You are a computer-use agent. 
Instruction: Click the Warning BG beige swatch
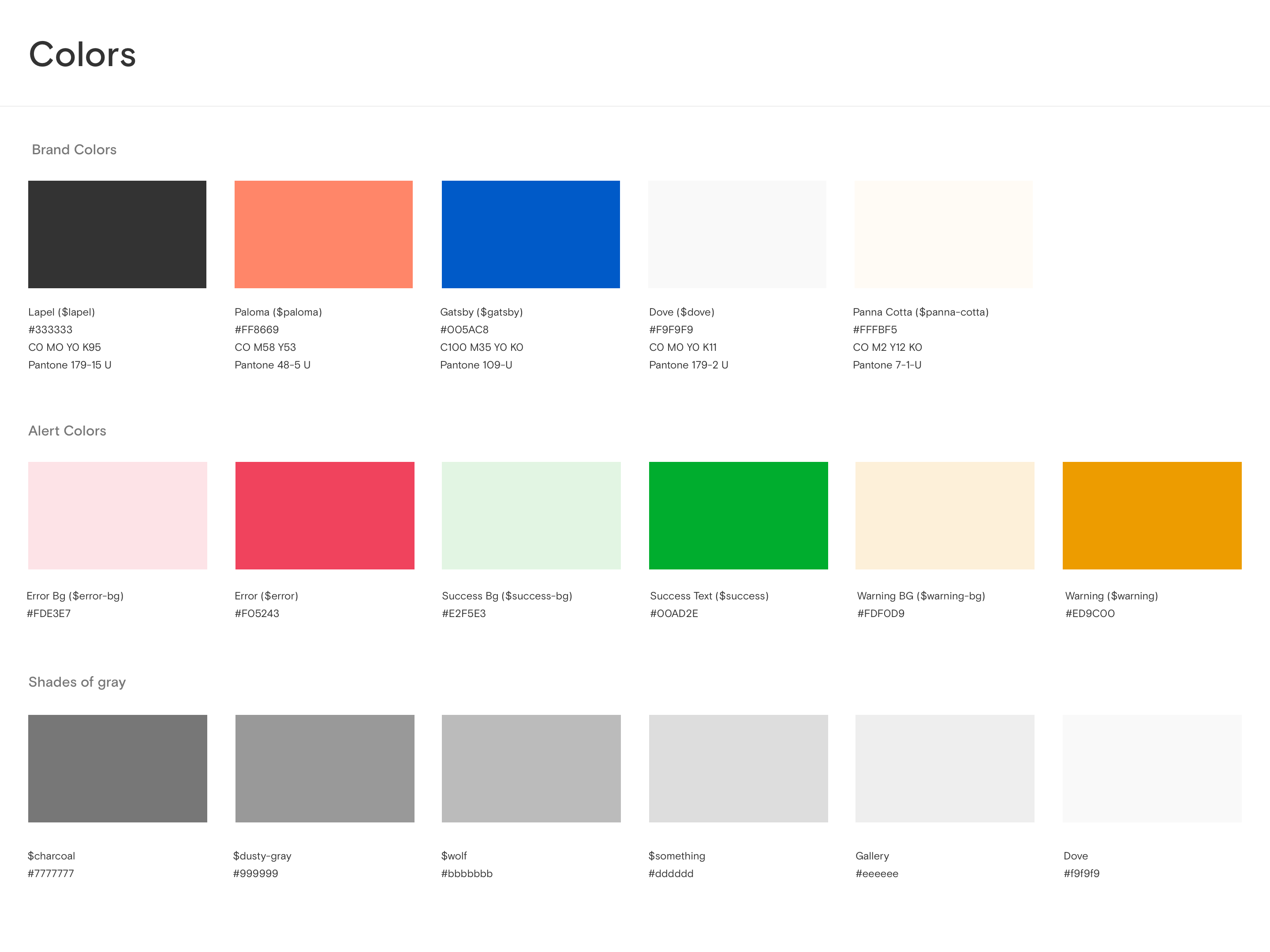[945, 515]
